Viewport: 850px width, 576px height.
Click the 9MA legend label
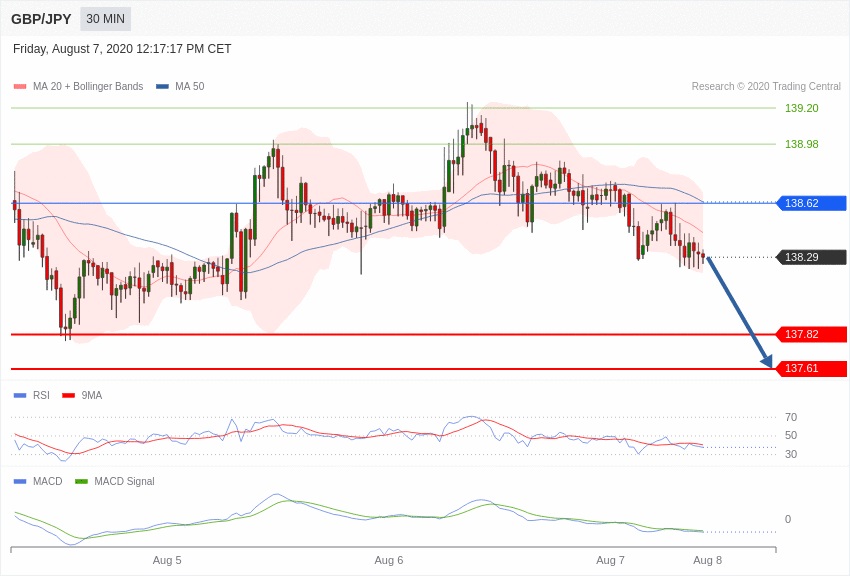[x=92, y=396]
